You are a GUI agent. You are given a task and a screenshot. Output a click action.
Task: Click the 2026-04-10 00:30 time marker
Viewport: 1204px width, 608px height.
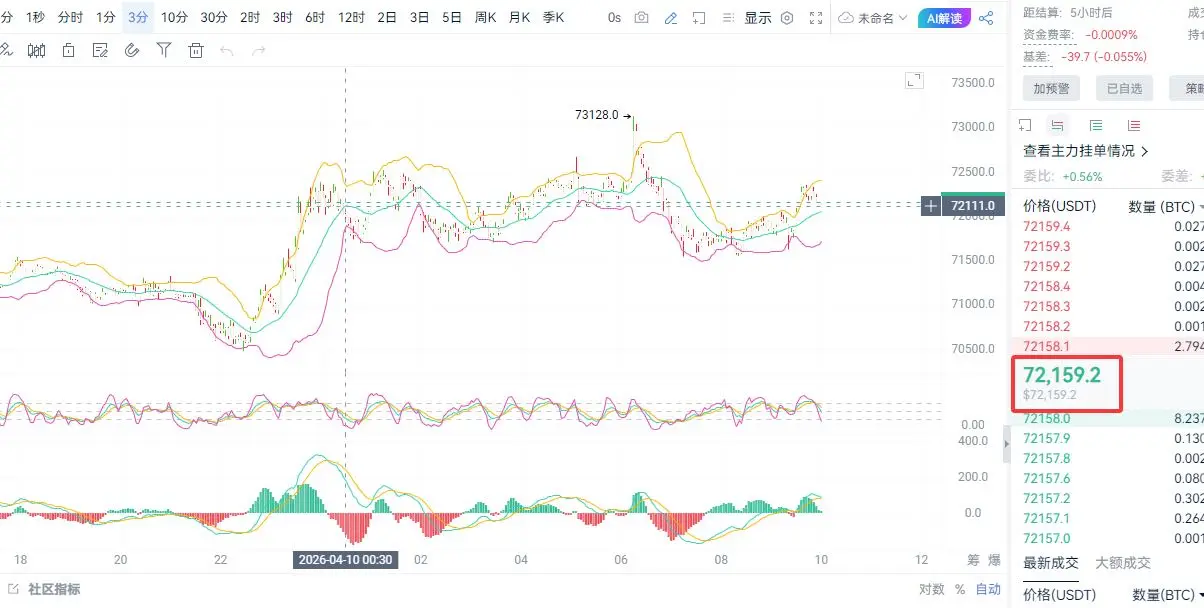345,560
